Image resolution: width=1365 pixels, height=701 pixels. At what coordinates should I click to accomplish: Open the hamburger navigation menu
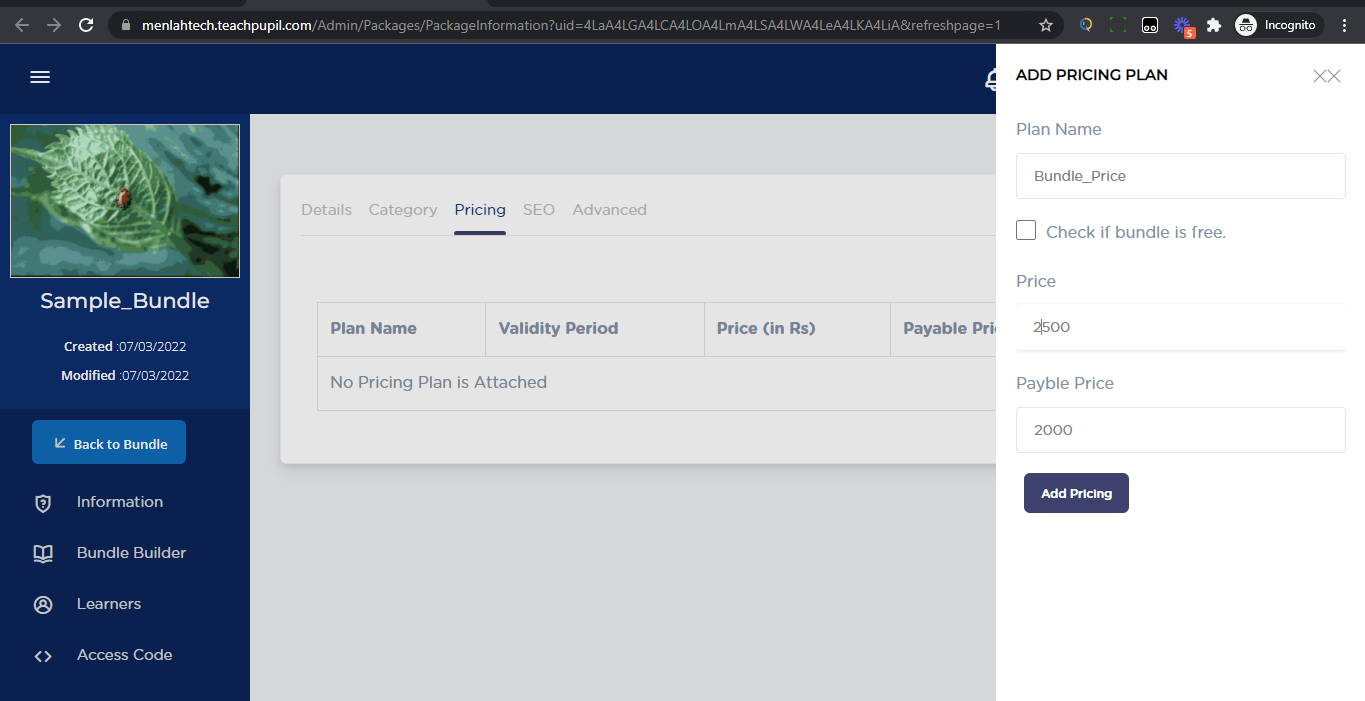40,77
